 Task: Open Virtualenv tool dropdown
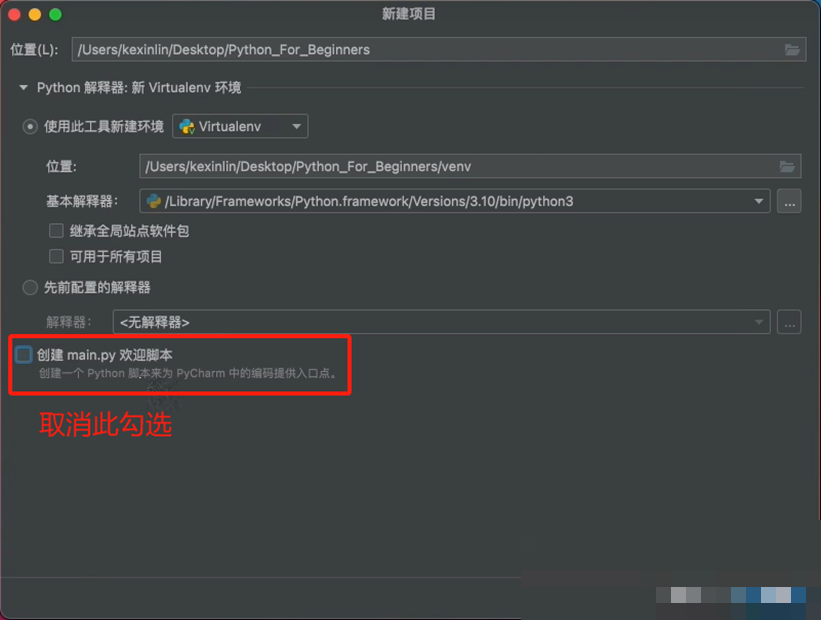click(240, 126)
